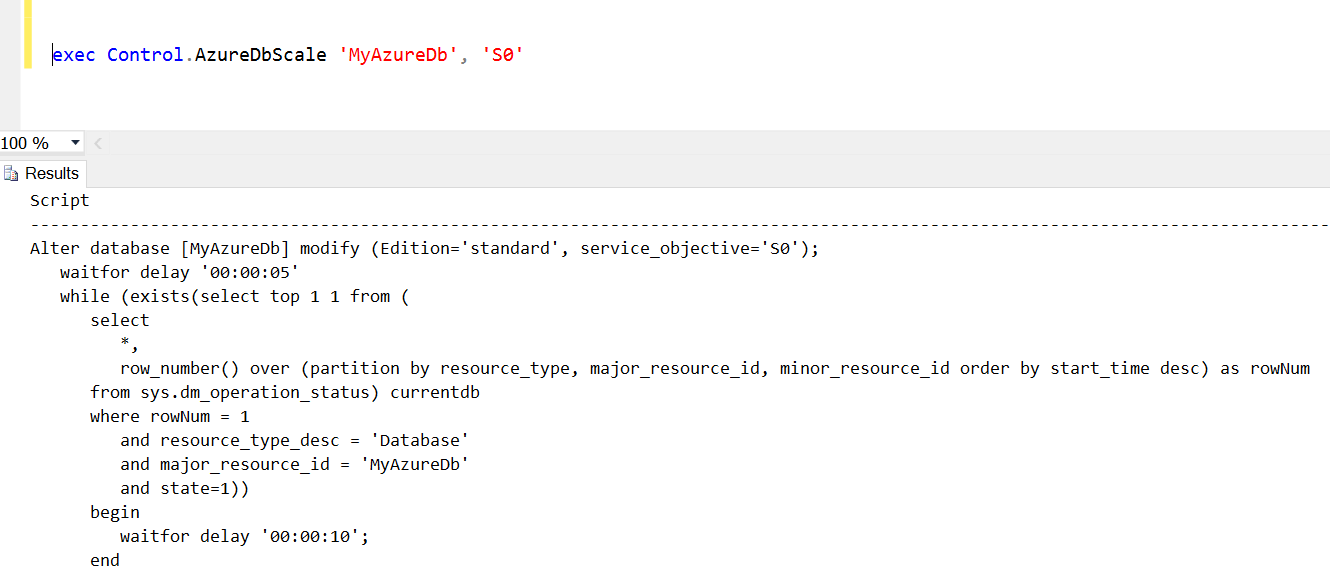Open the zoom level dropdown arrow
This screenshot has height=585, width=1330.
(x=75, y=143)
